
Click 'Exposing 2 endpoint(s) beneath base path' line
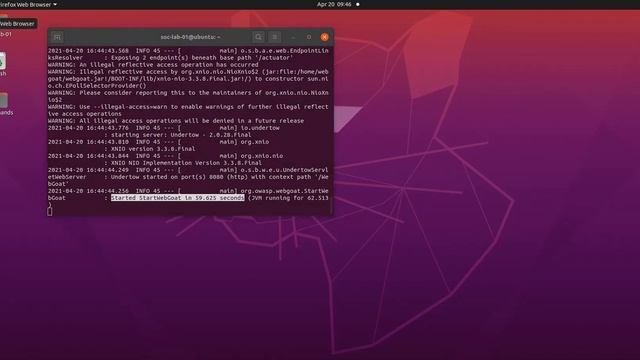tap(202, 58)
